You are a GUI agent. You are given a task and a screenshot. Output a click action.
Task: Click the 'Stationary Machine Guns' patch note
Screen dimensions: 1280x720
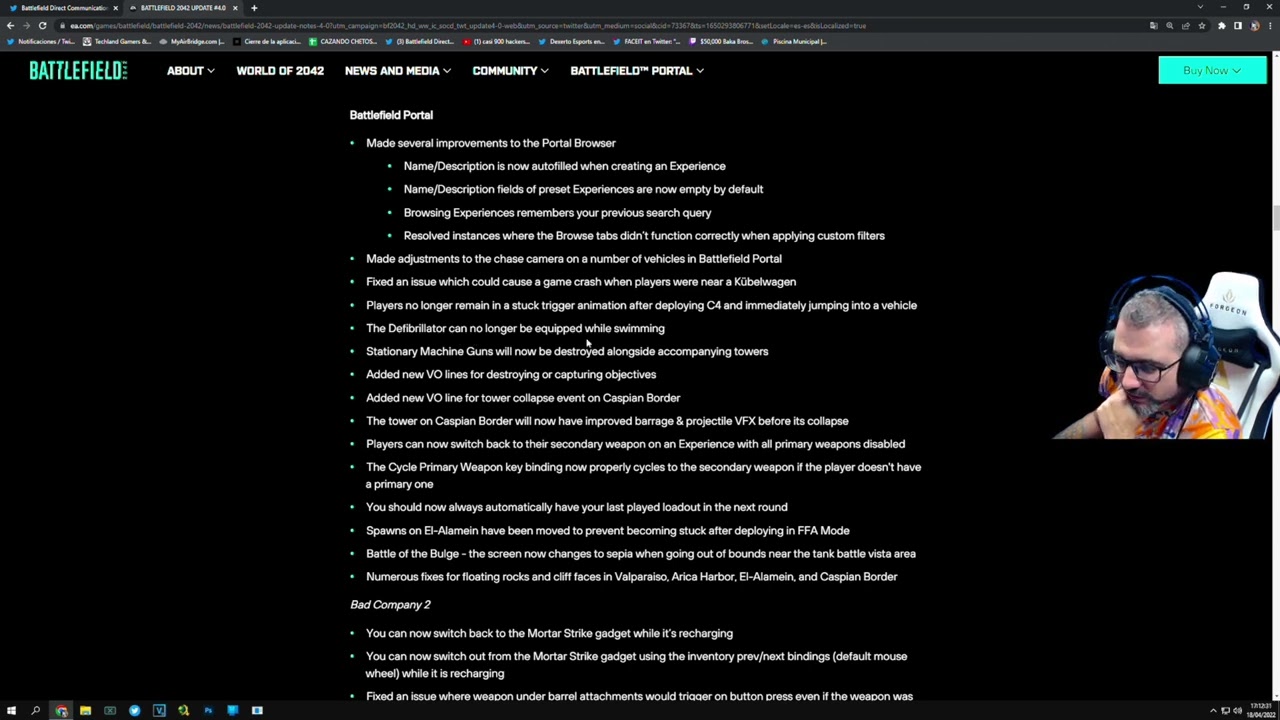[567, 351]
